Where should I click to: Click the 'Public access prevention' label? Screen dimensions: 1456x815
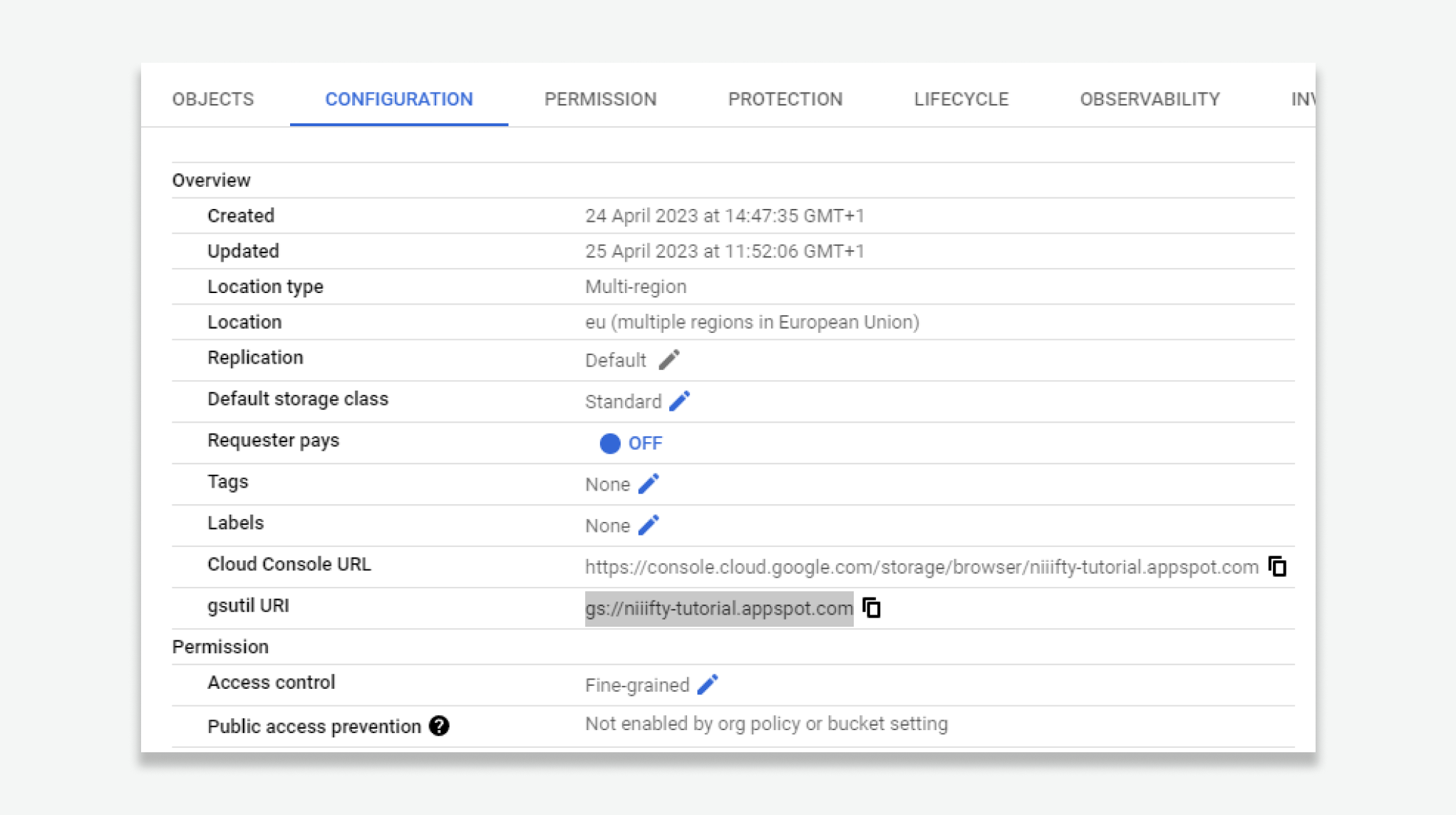(x=314, y=727)
